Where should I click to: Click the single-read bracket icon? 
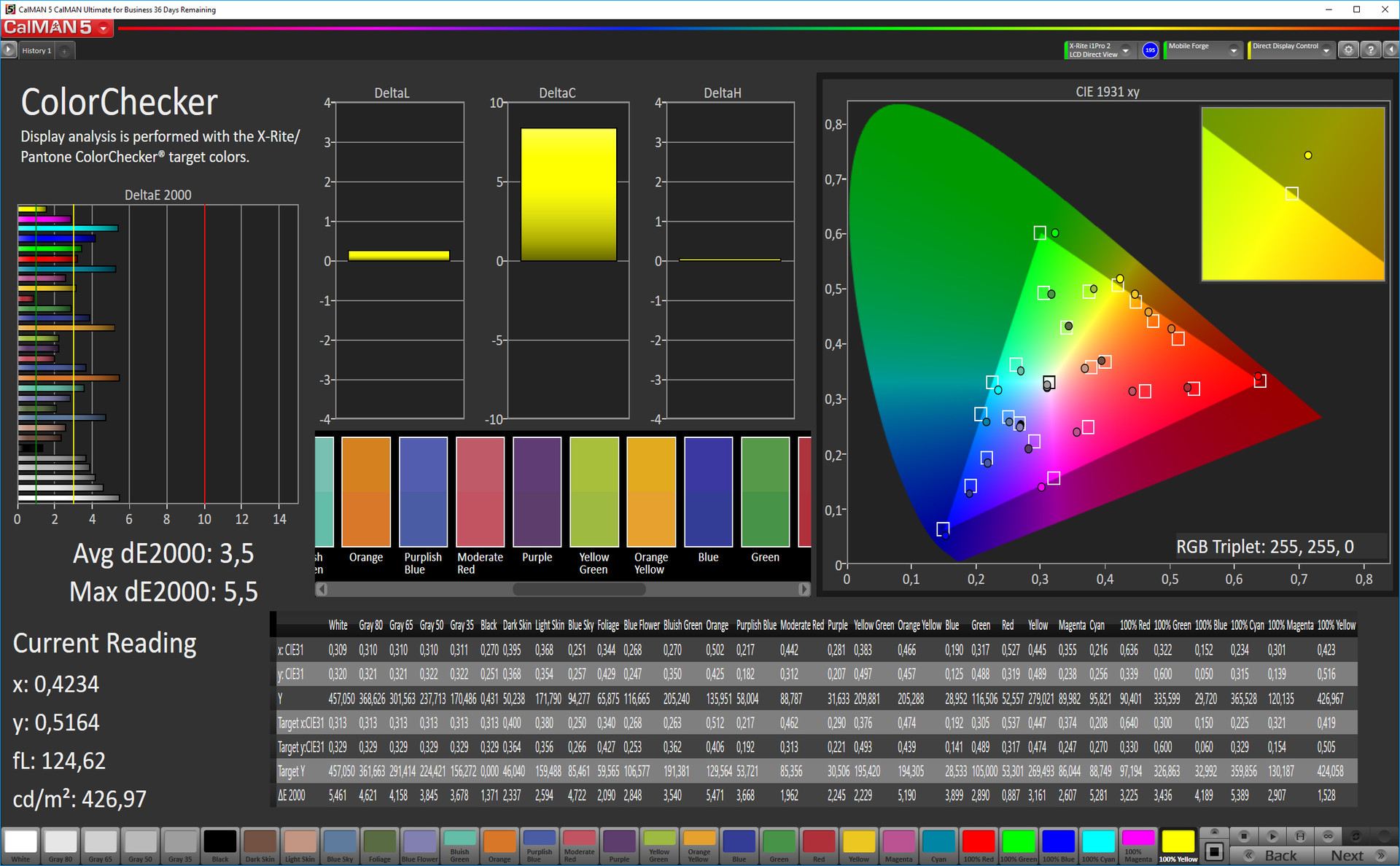click(1300, 836)
